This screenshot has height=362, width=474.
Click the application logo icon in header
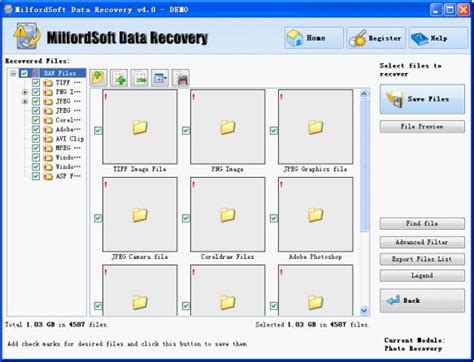point(27,36)
